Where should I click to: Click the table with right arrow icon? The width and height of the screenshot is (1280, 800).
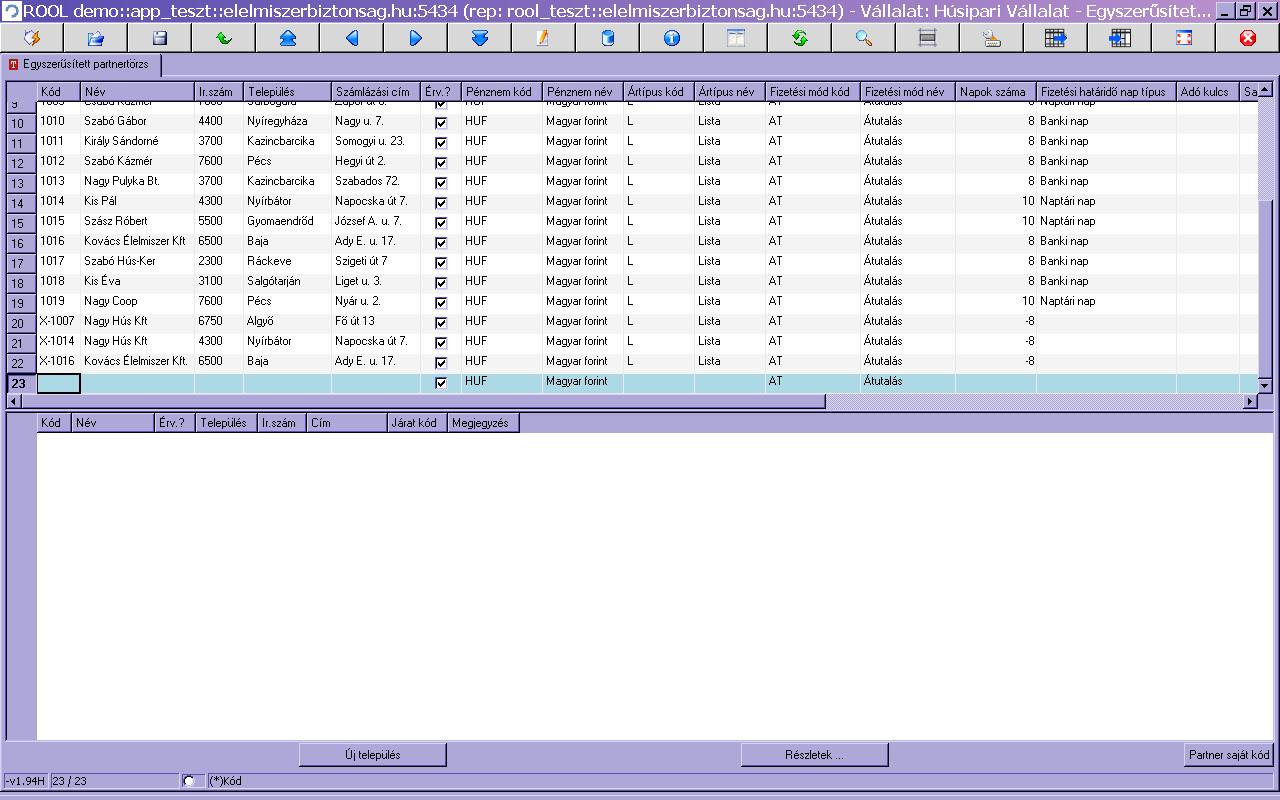[x=1056, y=38]
